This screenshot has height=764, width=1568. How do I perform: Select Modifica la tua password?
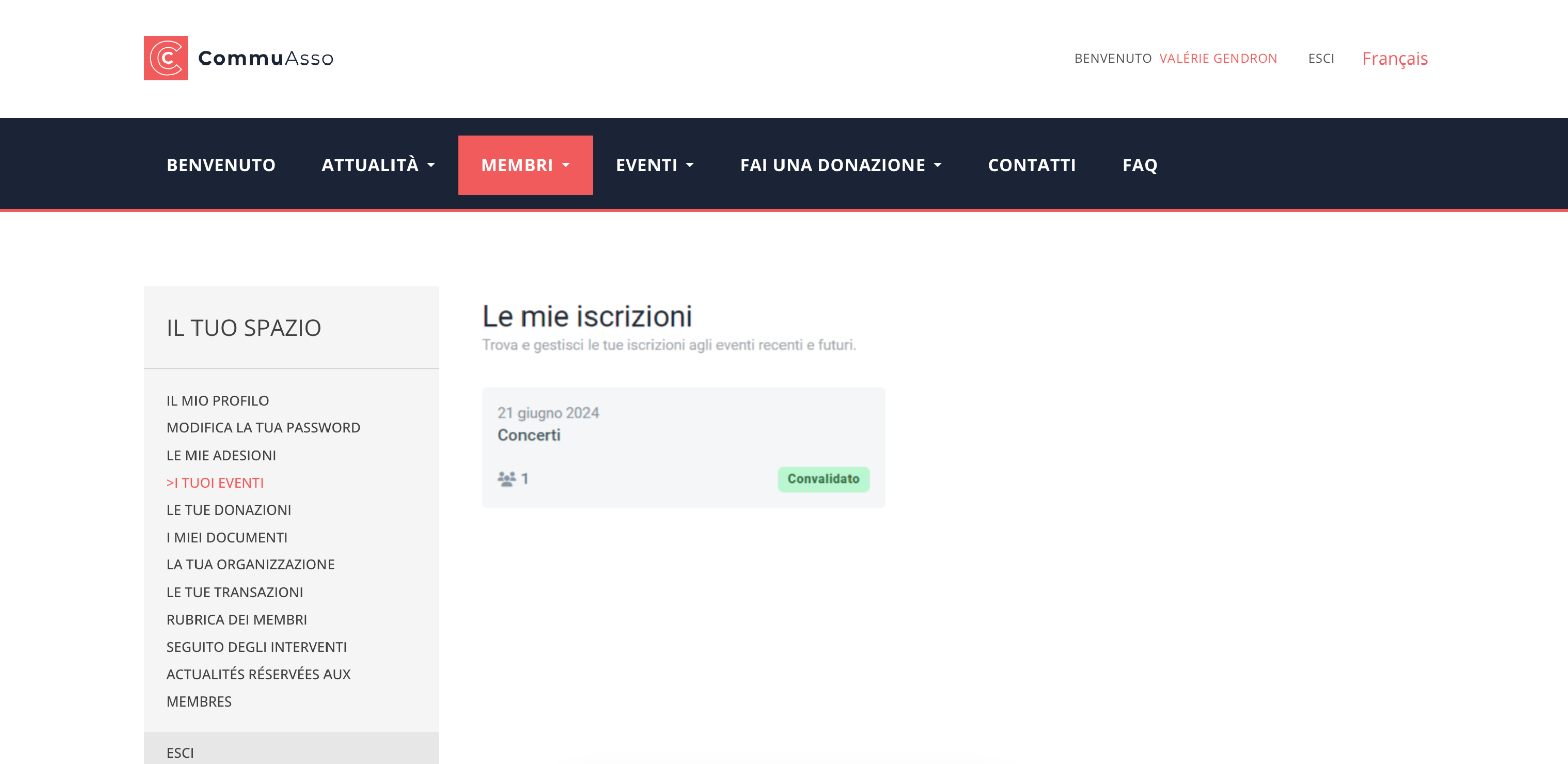(263, 428)
